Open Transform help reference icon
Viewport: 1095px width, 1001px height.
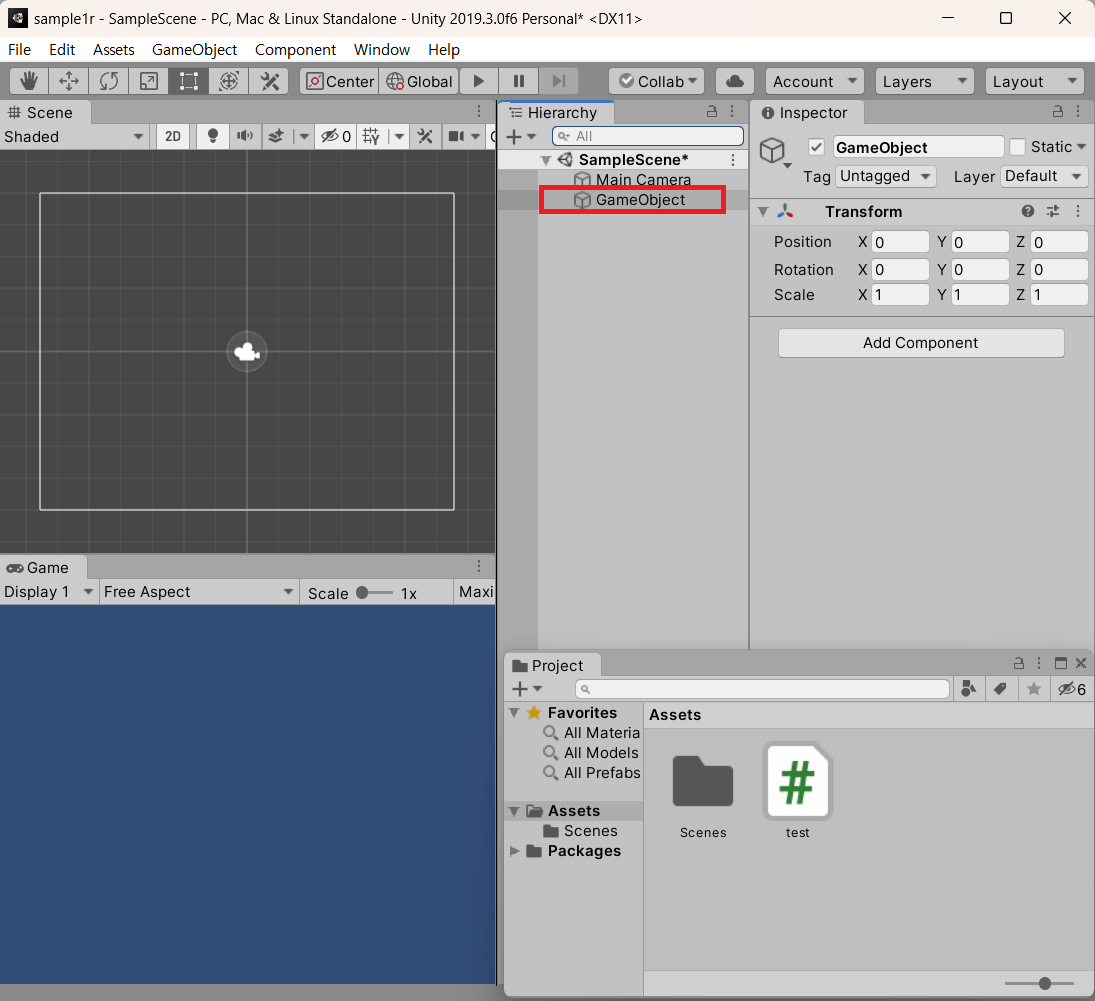1028,211
